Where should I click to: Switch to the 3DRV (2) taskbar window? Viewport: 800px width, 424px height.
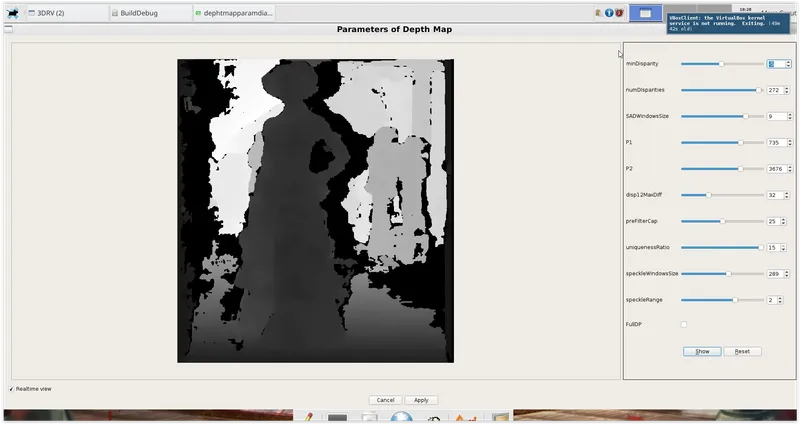coord(66,13)
